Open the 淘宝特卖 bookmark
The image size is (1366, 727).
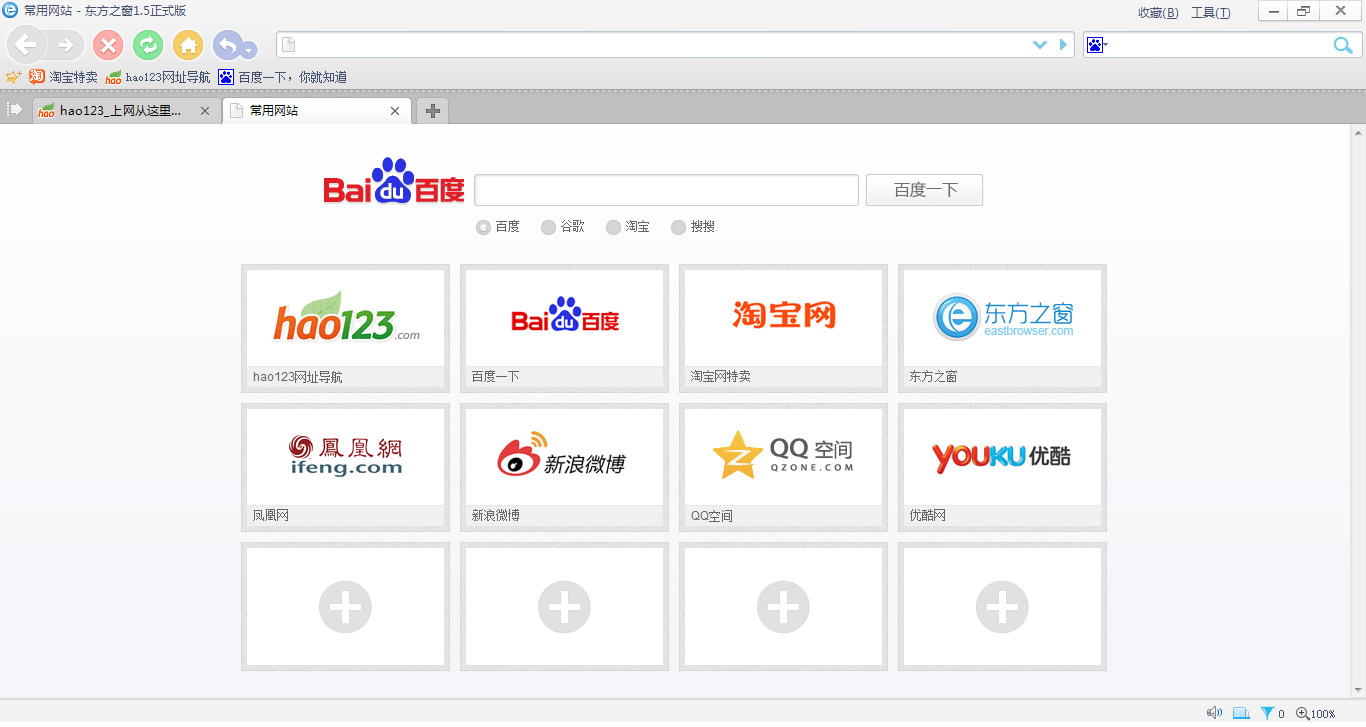64,77
